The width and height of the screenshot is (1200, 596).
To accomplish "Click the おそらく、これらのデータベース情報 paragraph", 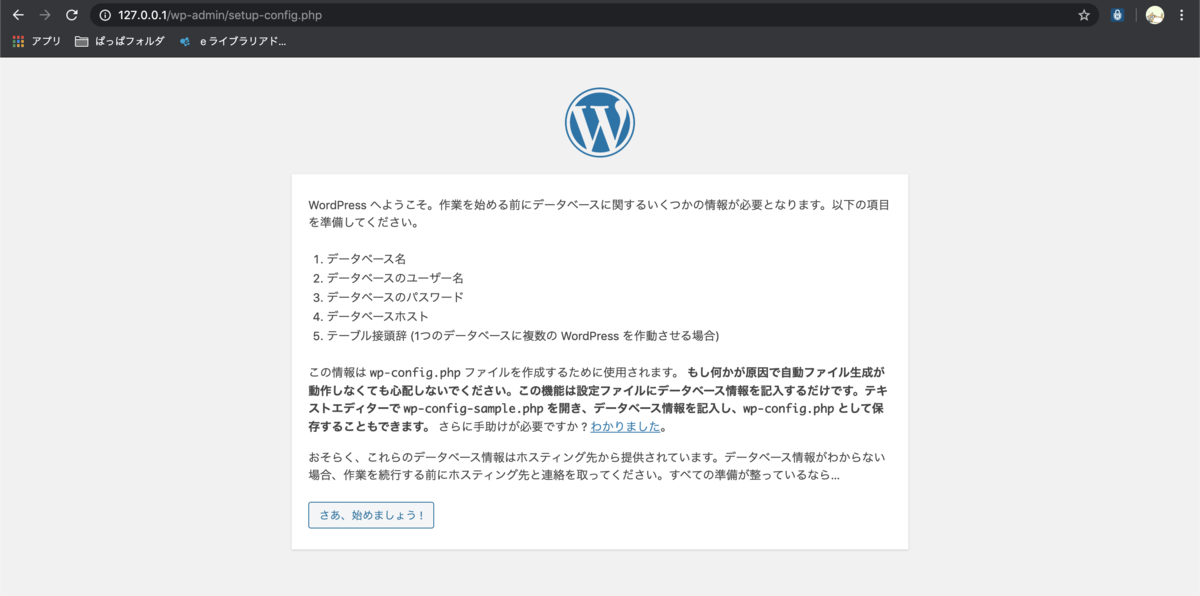I will click(x=597, y=466).
